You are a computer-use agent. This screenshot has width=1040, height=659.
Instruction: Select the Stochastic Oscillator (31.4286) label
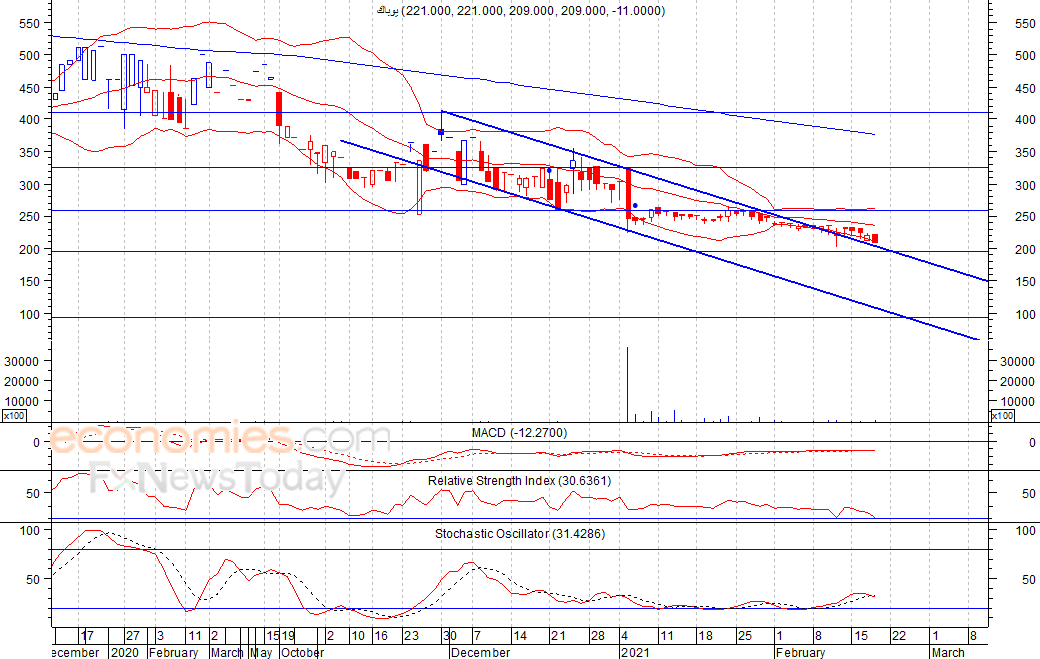(x=520, y=534)
